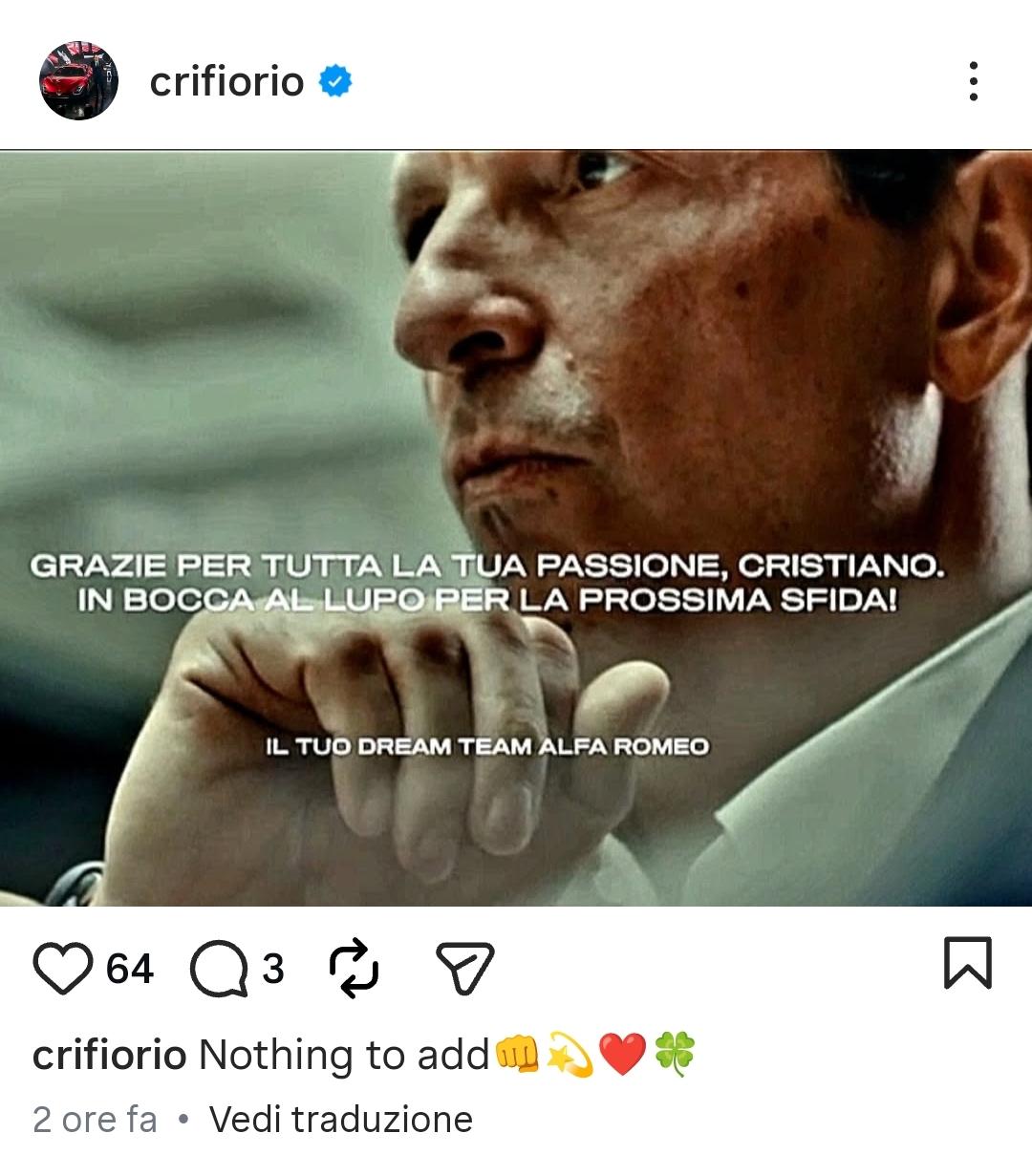Like the post with the heart icon
The image size is (1032, 1176).
tap(63, 969)
